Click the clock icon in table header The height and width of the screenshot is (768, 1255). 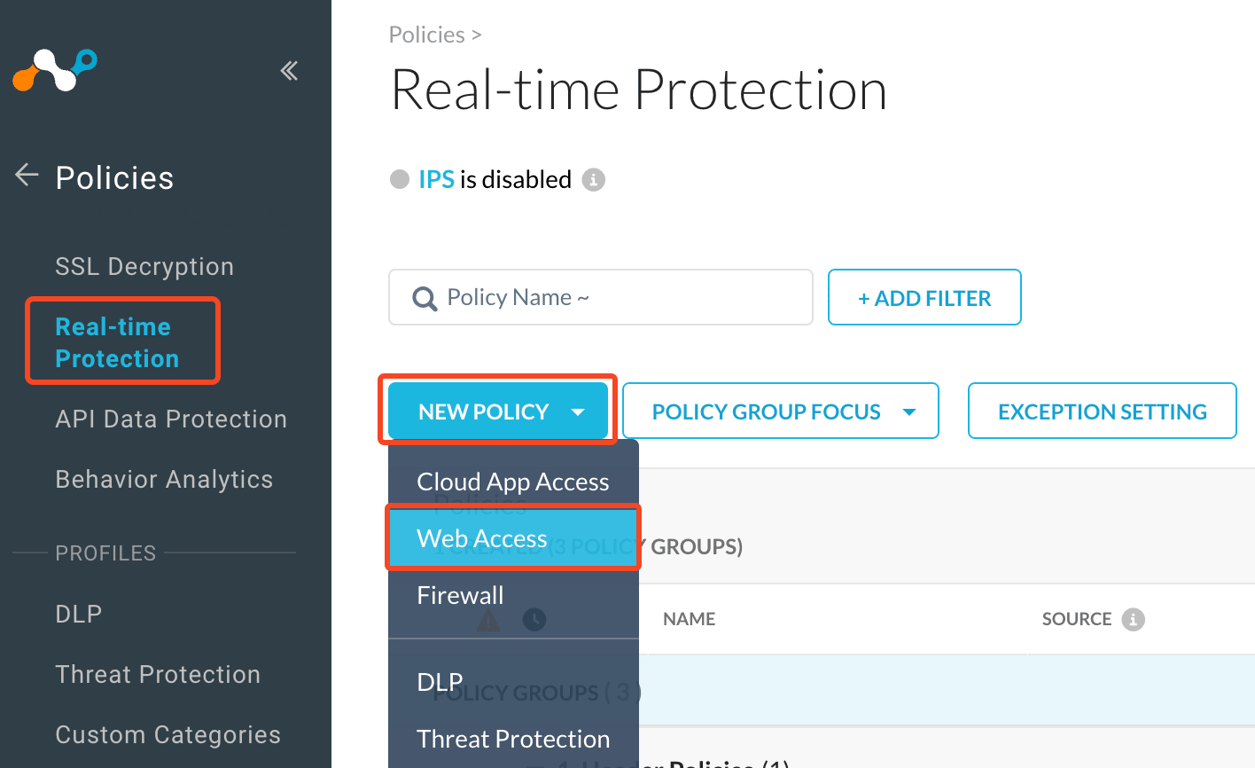[x=534, y=620]
